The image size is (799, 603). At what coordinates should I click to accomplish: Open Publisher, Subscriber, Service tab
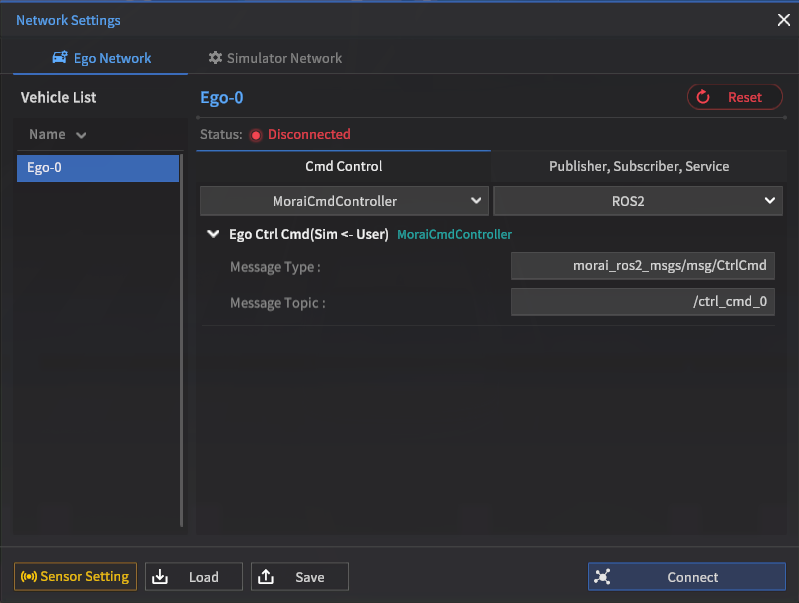pos(638,166)
